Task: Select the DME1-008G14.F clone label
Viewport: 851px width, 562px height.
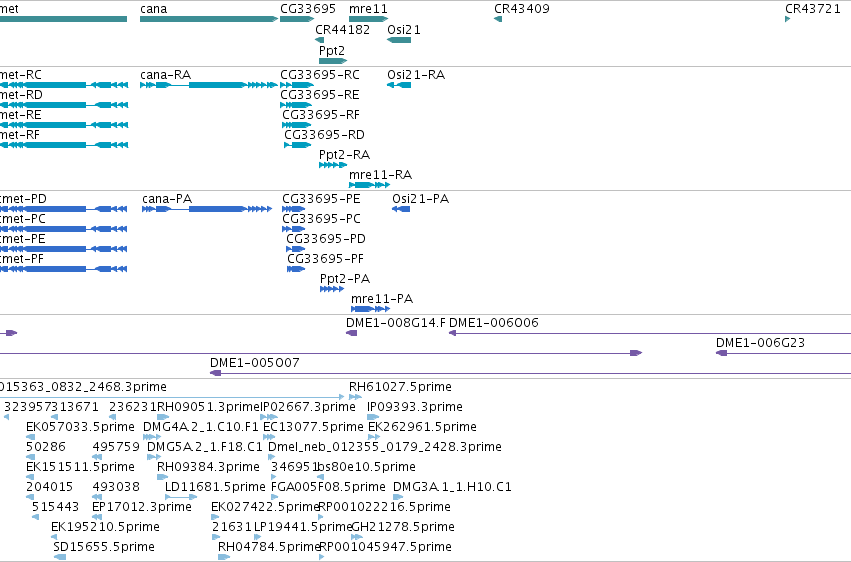Action: pyautogui.click(x=396, y=323)
